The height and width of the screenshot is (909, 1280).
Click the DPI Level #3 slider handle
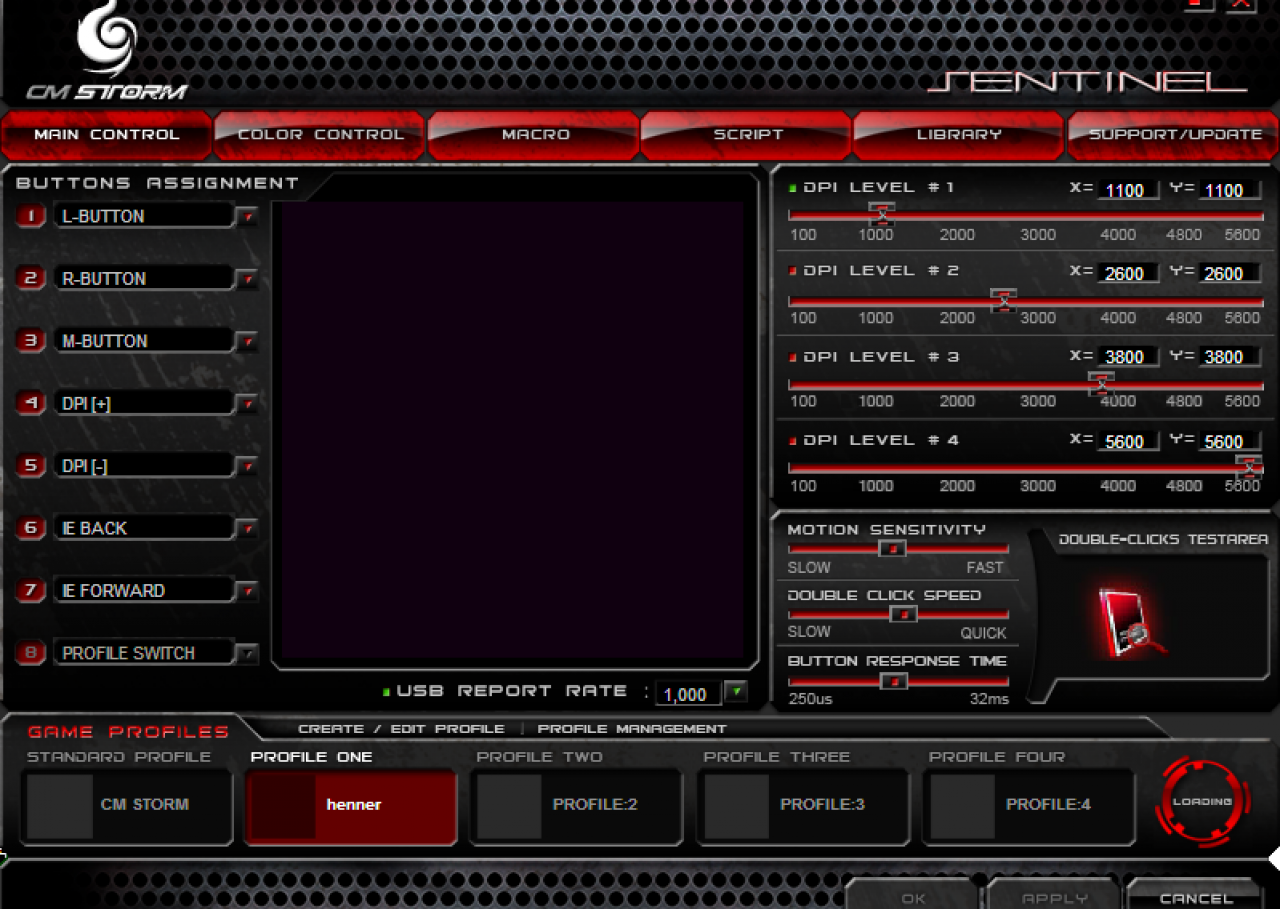click(x=1101, y=383)
